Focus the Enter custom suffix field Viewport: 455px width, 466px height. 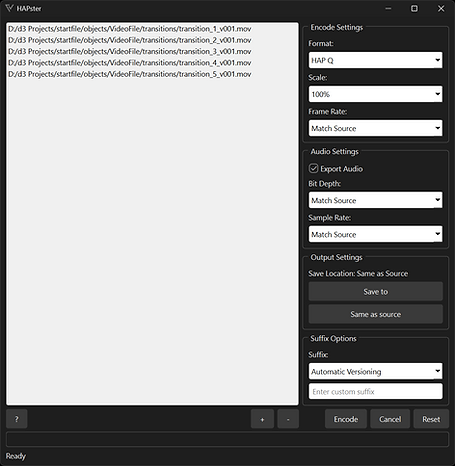(376, 391)
